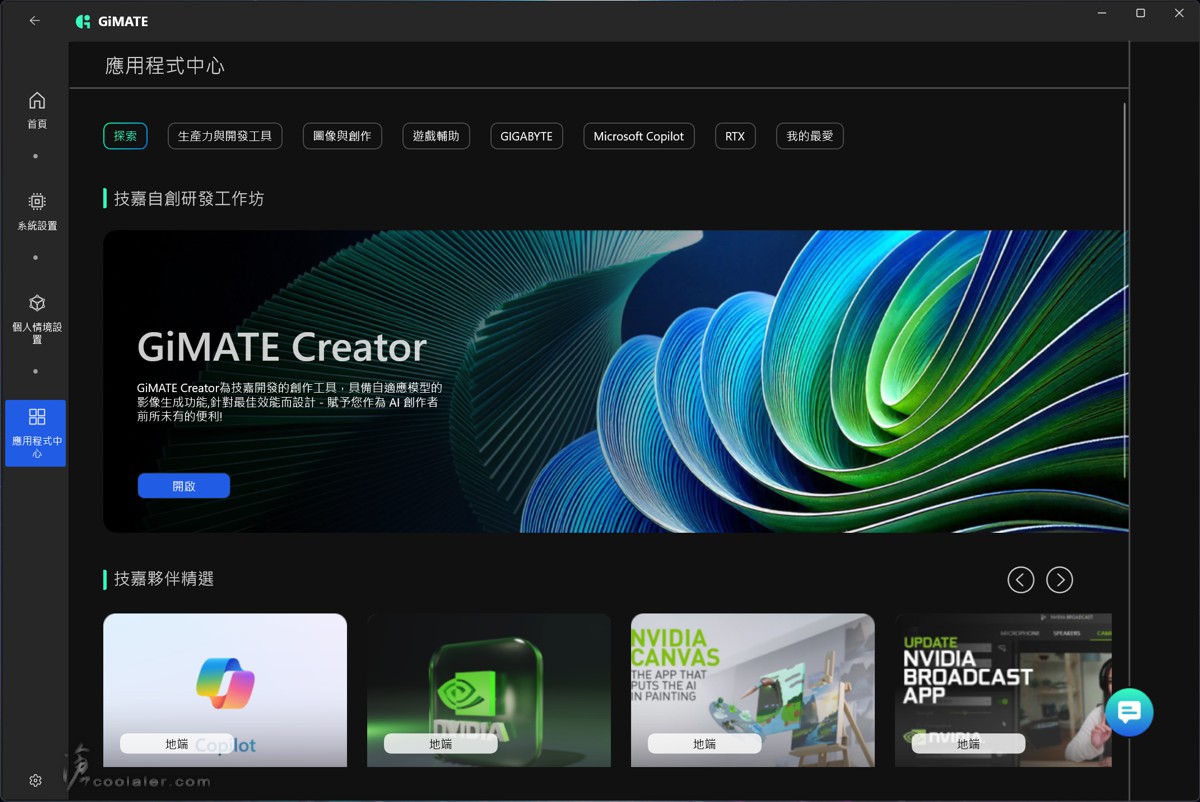Click the 技嘉夥伴精選 section heading
Screen dimensions: 1200x802
tap(164, 579)
